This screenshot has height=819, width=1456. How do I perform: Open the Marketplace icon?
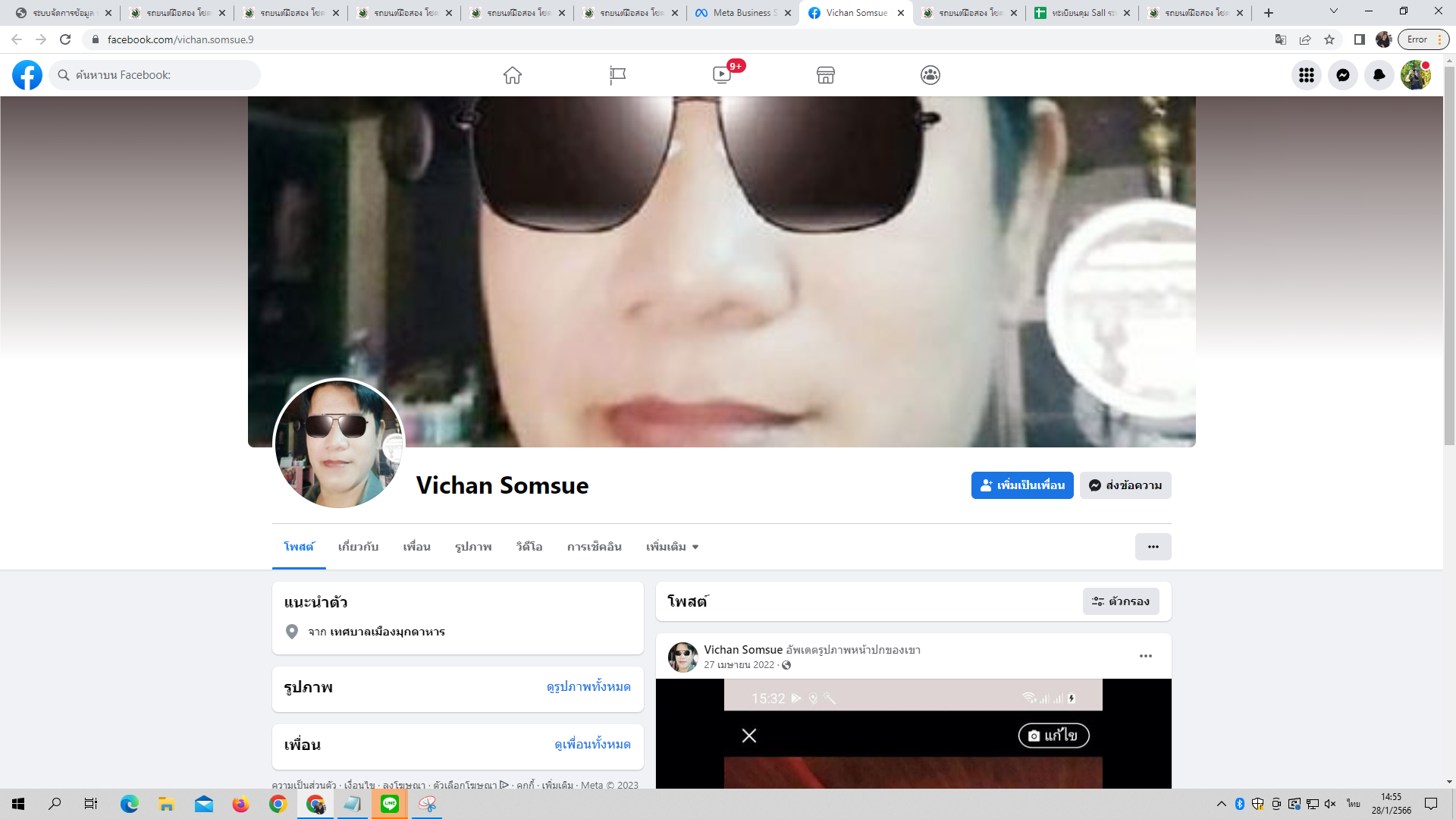826,75
